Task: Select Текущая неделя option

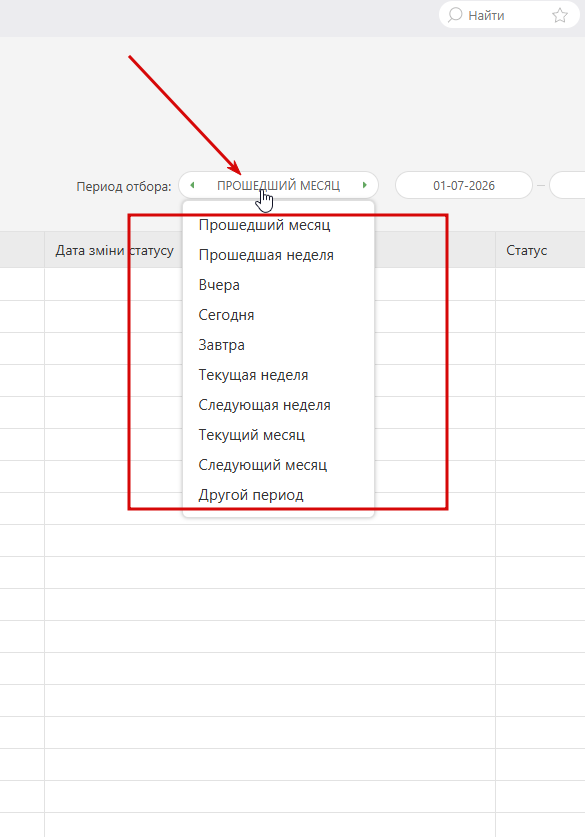Action: pos(253,375)
